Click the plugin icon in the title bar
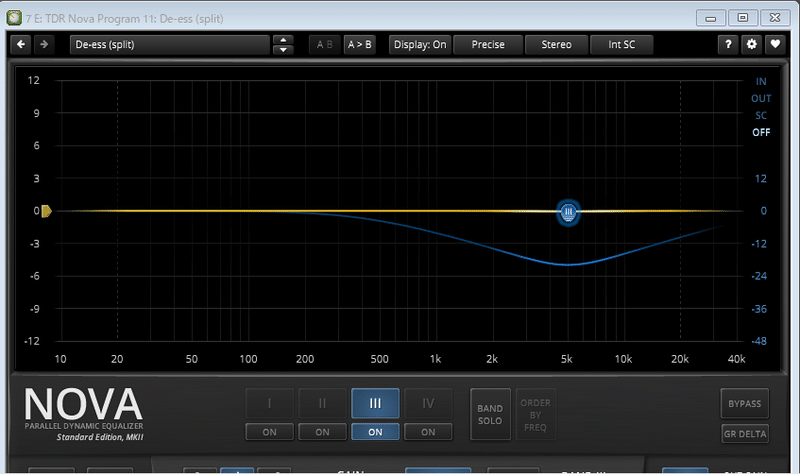 [x=14, y=18]
